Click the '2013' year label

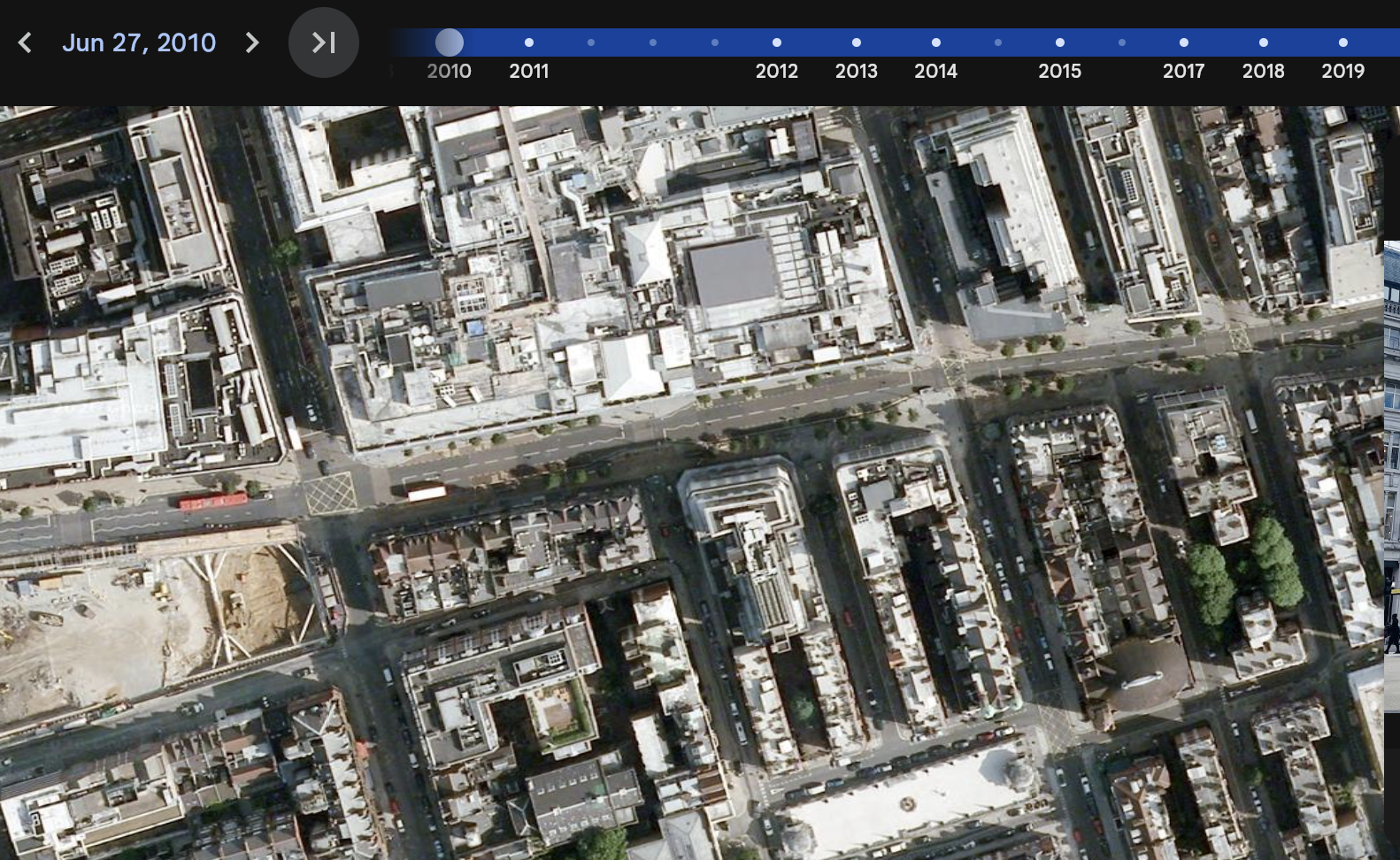(857, 71)
